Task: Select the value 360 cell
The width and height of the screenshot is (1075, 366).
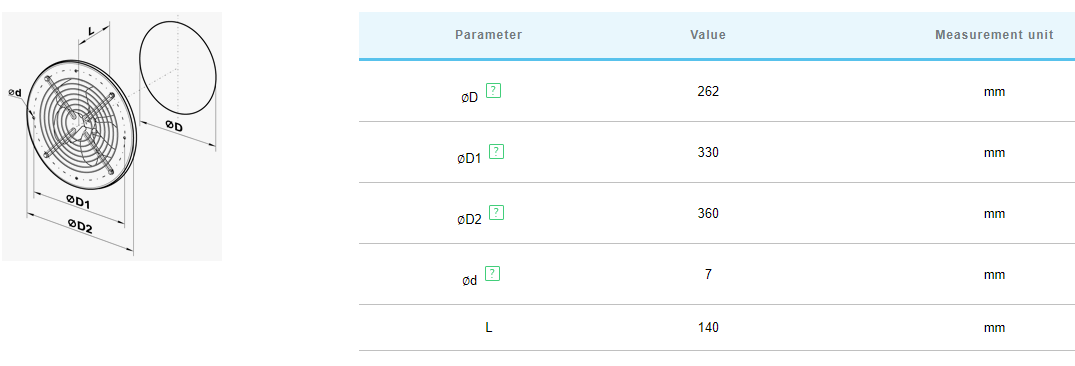Action: (708, 213)
